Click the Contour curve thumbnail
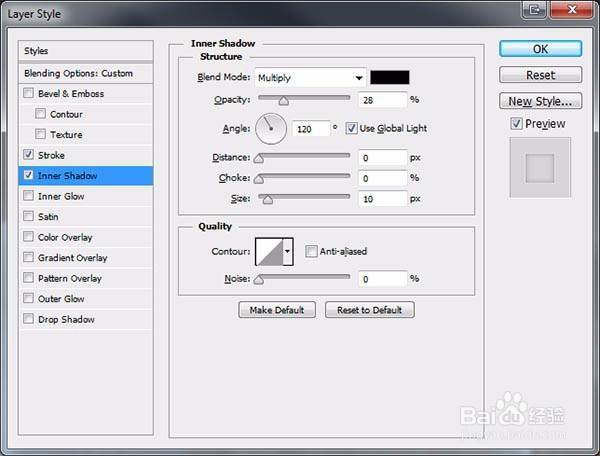This screenshot has width=600, height=456. tap(269, 251)
